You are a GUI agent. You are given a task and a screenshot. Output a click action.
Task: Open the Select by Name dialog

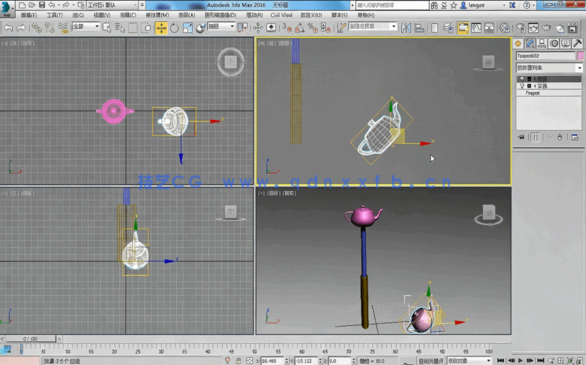click(x=120, y=28)
